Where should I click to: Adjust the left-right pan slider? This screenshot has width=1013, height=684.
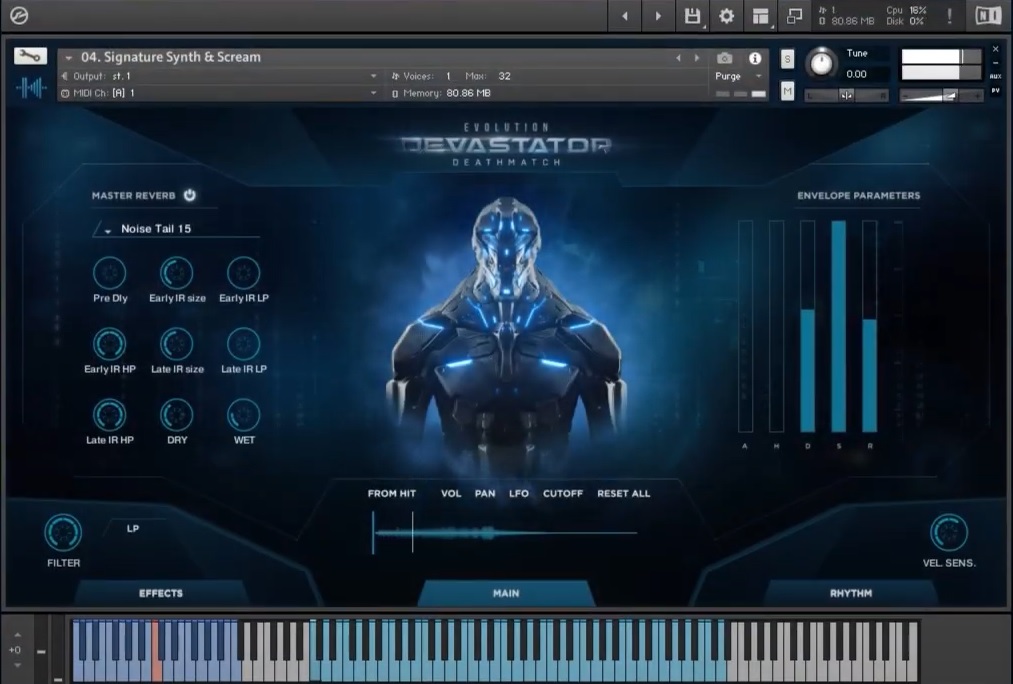pos(846,96)
